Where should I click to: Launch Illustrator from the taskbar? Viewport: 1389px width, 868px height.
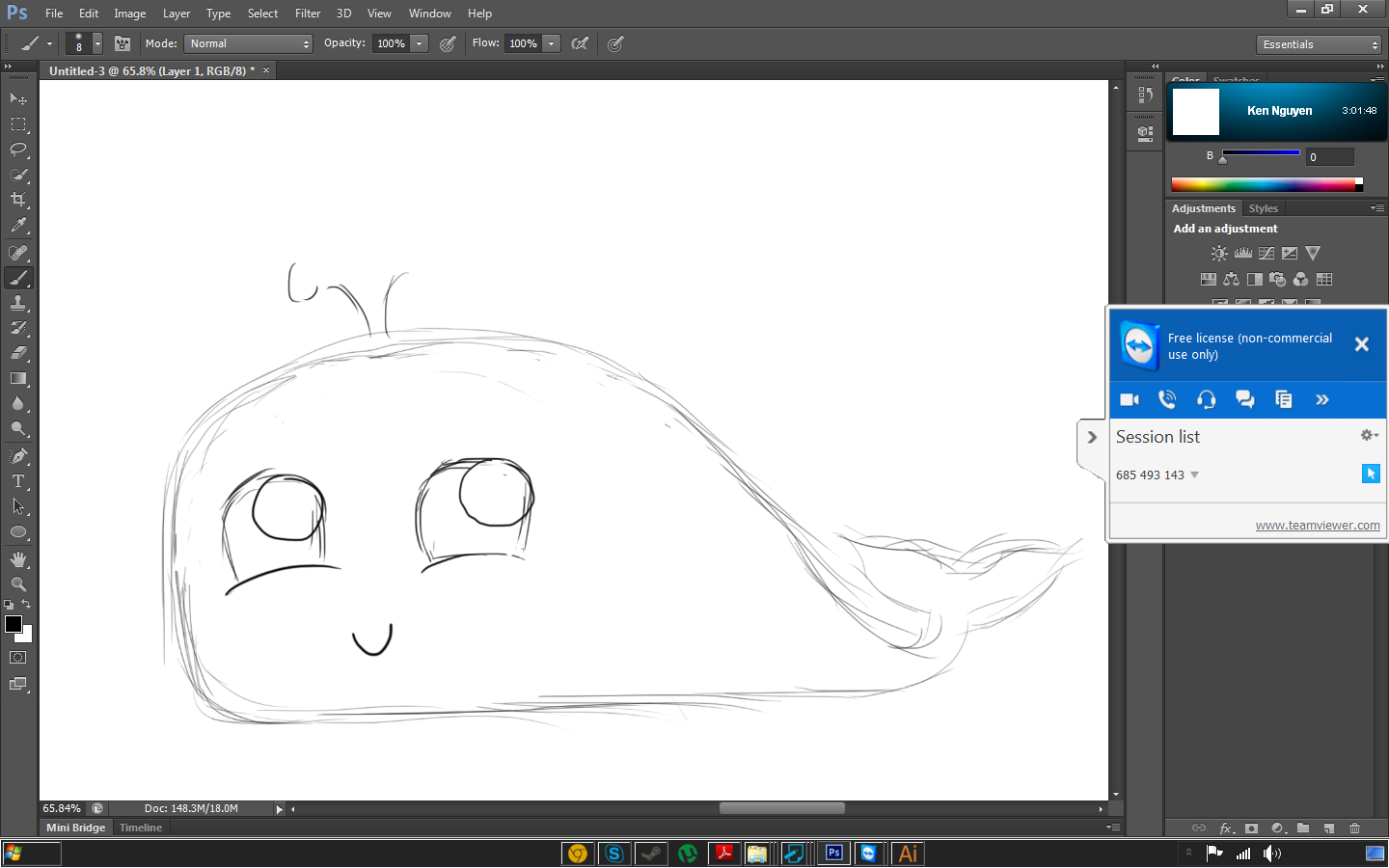(908, 854)
